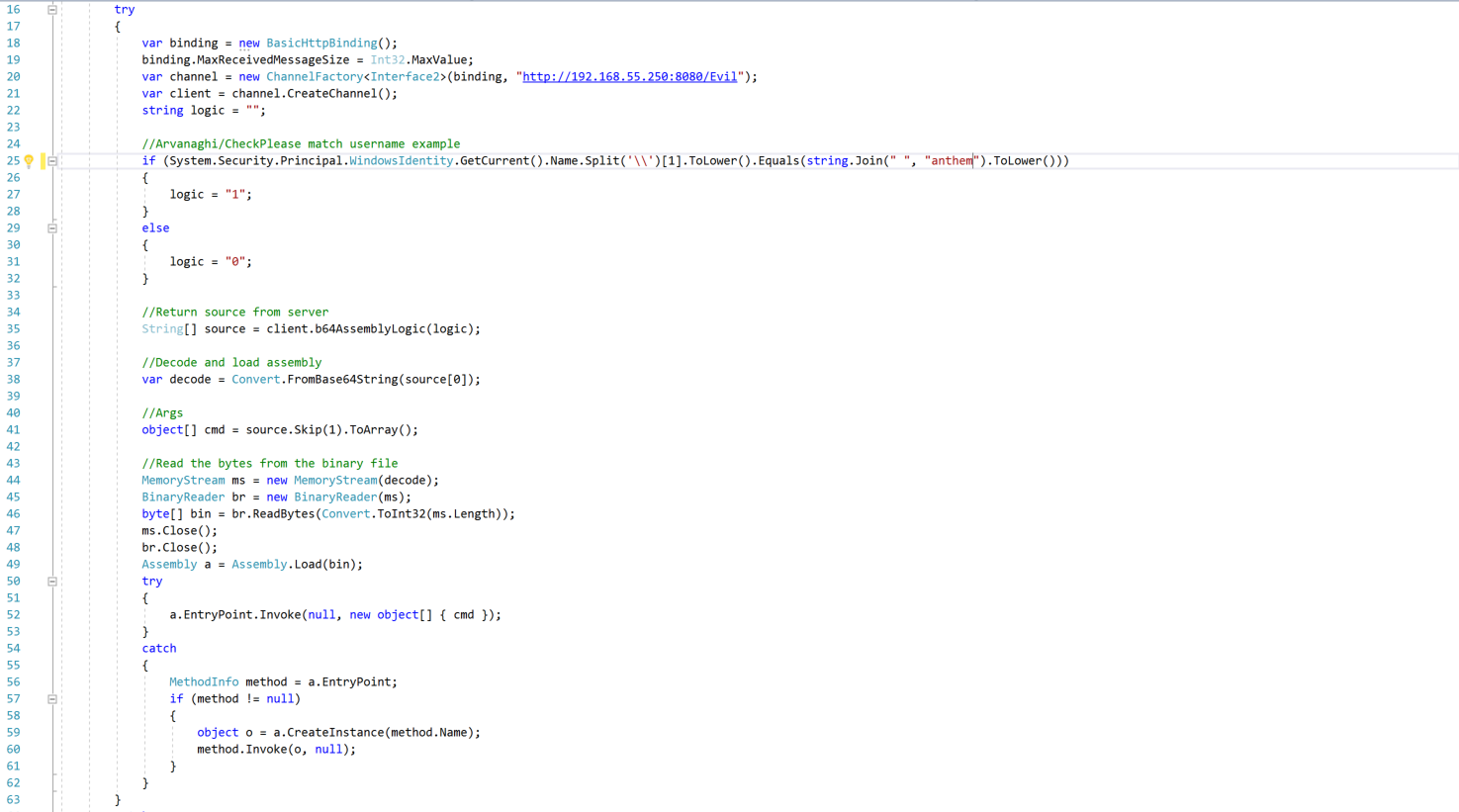The image size is (1459, 812).
Task: Click line number 63 in the gutter
Action: pyautogui.click(x=13, y=800)
